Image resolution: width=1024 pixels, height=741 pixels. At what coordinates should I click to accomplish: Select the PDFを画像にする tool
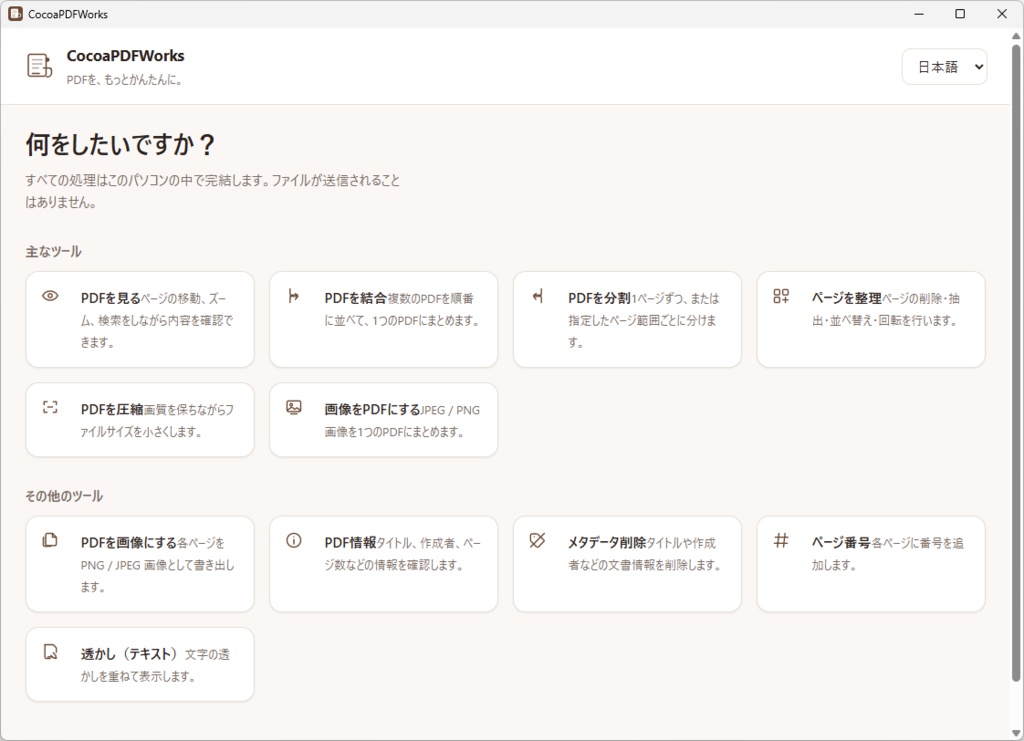click(x=140, y=564)
